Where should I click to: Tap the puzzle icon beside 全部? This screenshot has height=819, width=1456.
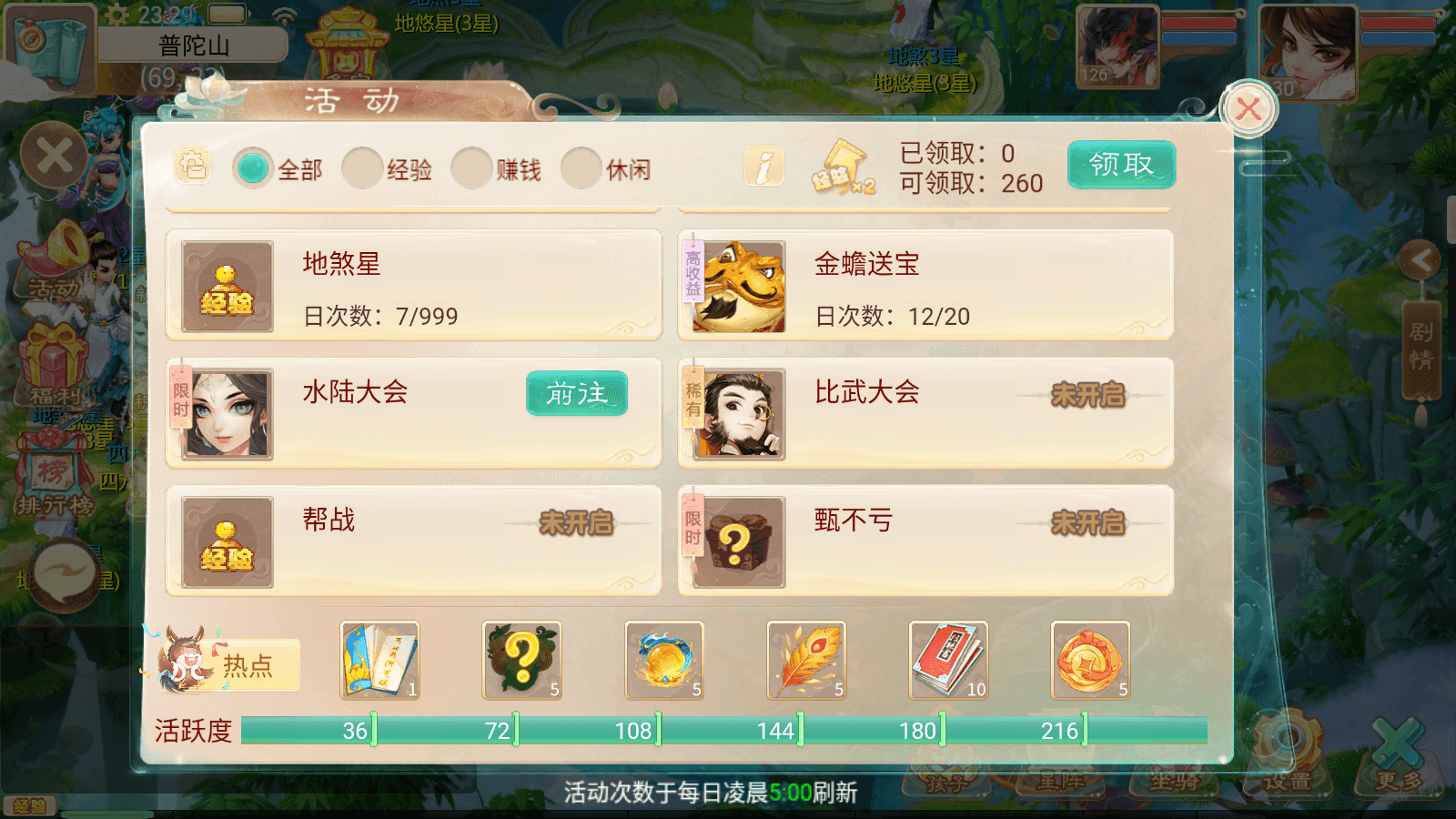click(192, 166)
